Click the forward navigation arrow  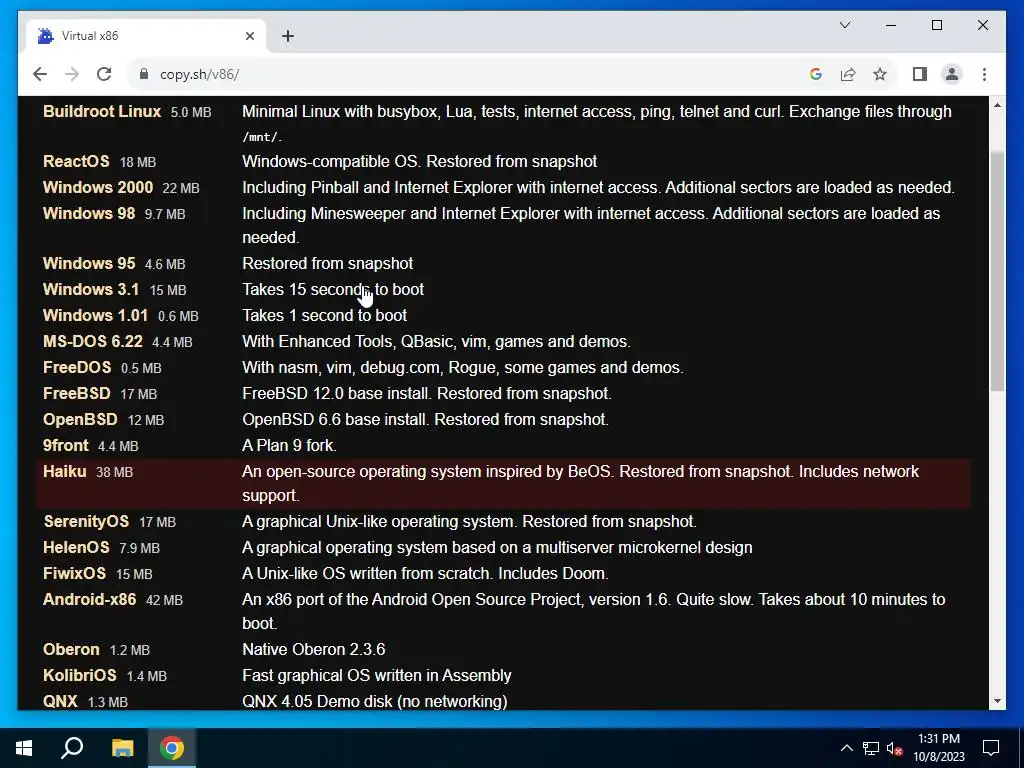point(72,74)
